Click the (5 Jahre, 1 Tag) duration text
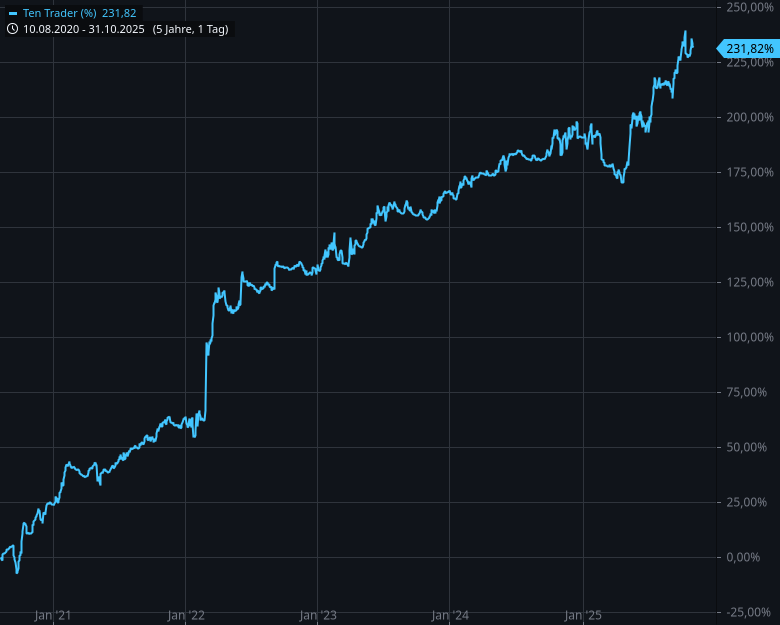The height and width of the screenshot is (625, 780). click(x=190, y=29)
